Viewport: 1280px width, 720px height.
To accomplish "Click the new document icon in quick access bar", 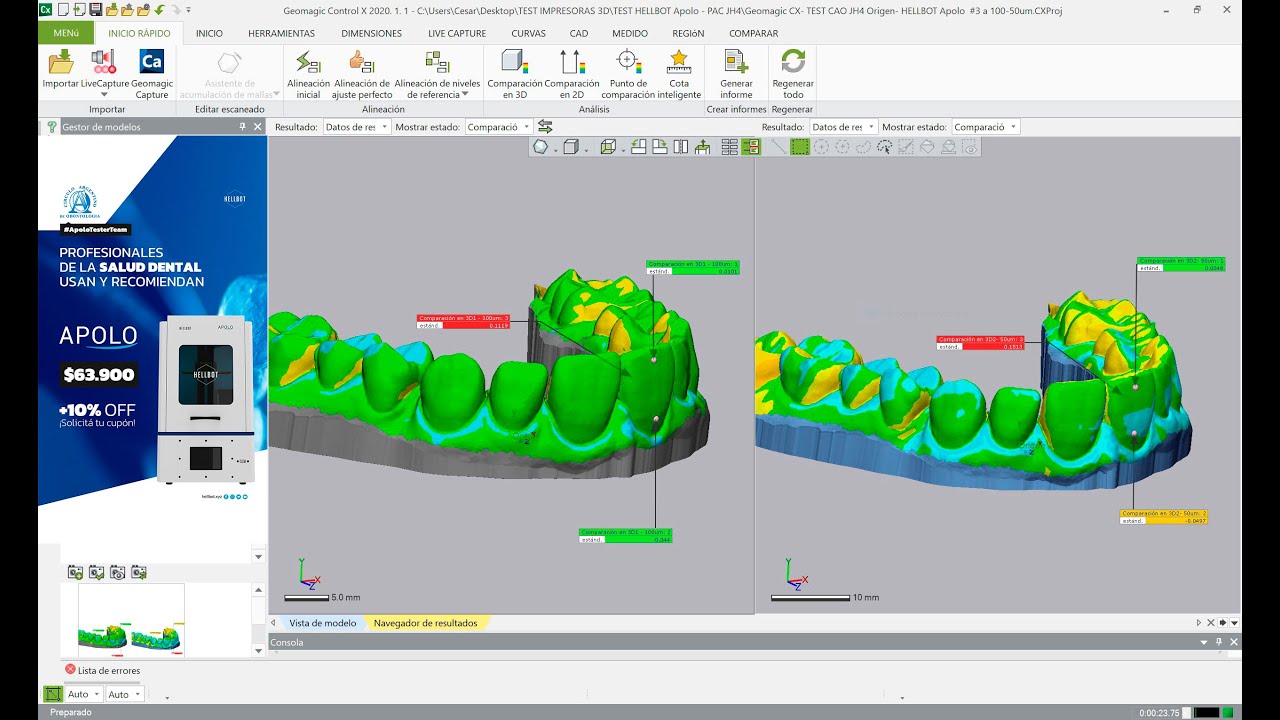I will click(64, 9).
